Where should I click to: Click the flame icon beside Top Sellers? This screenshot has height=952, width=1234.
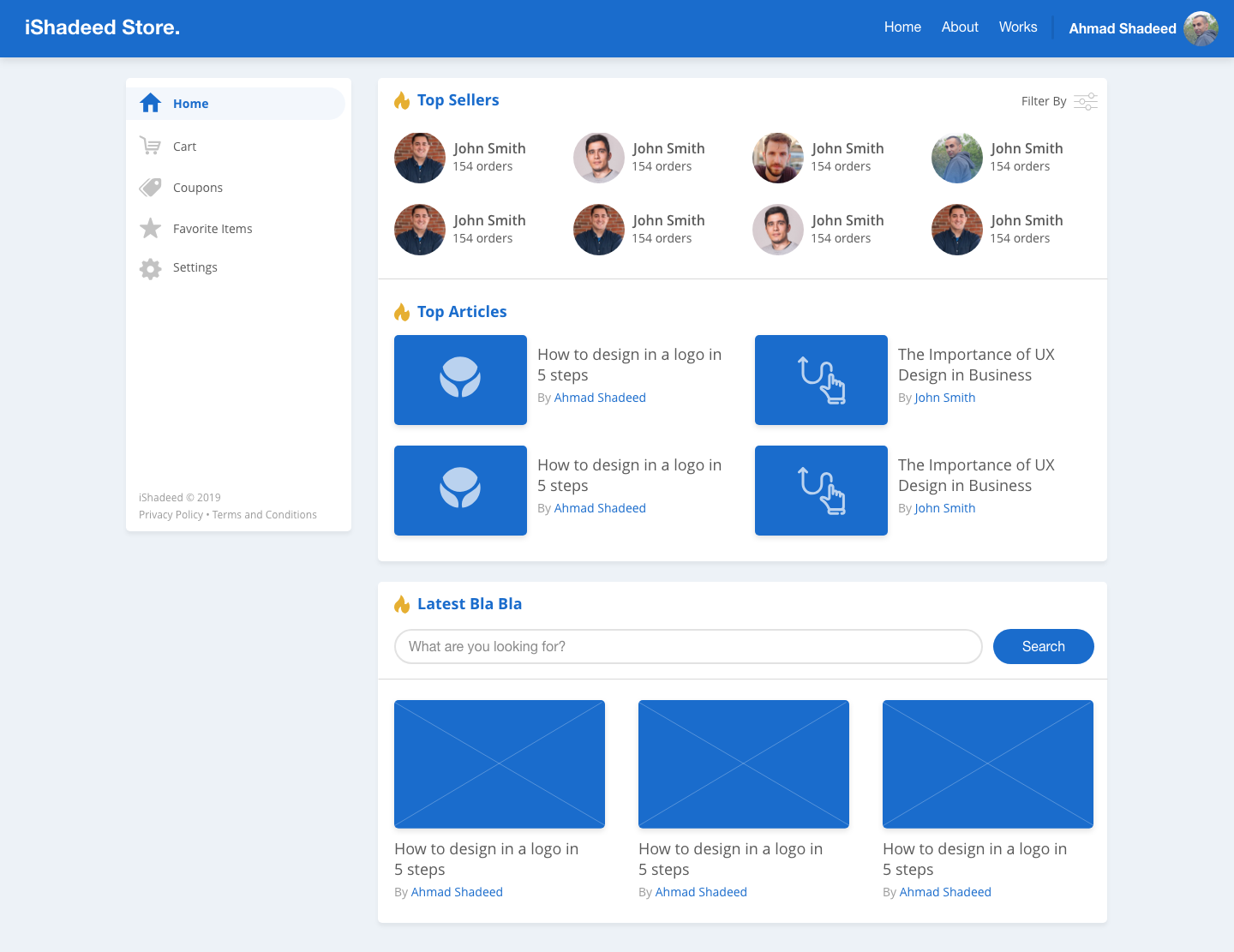coord(402,100)
